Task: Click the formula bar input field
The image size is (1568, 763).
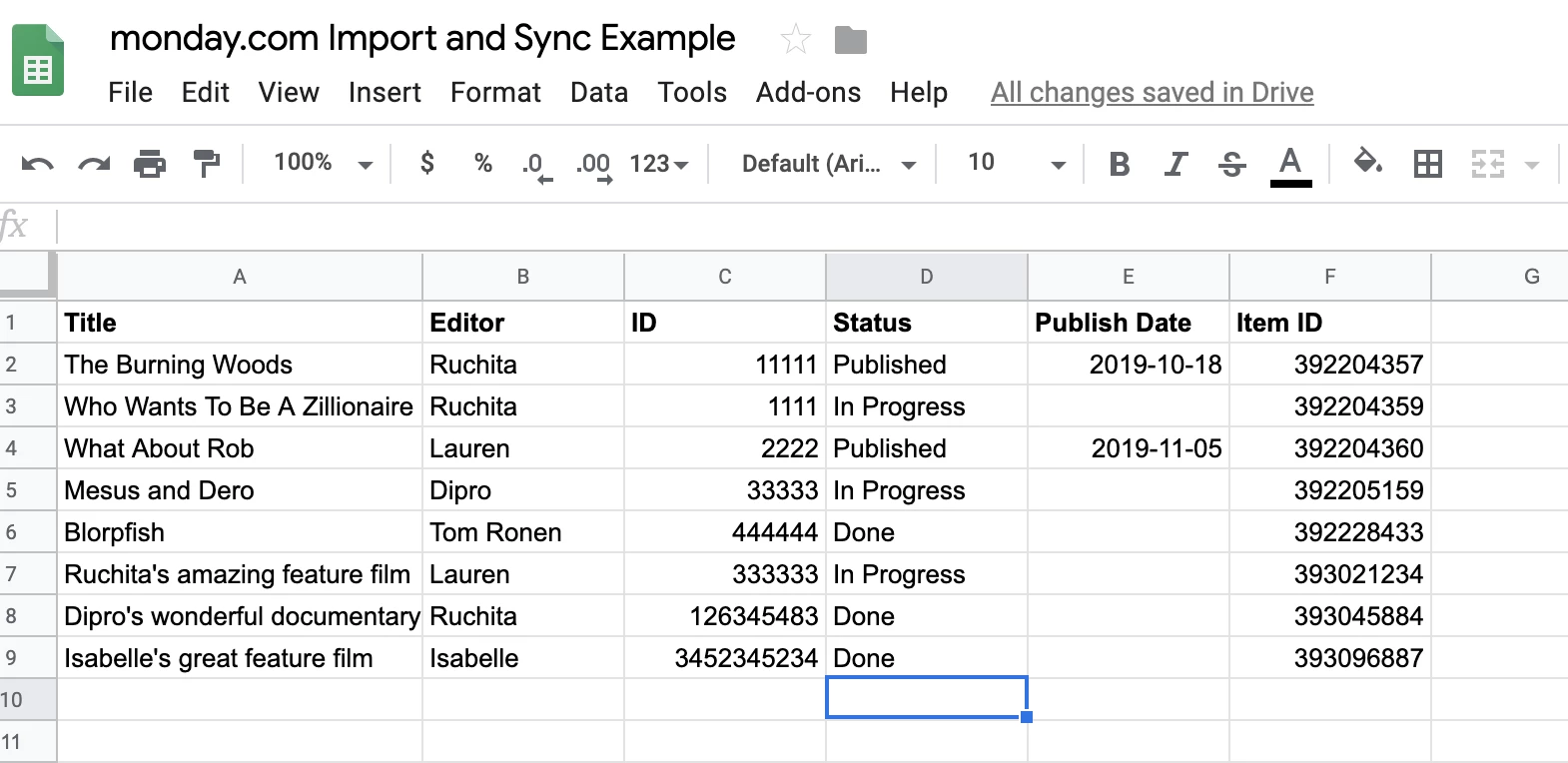Action: coord(799,227)
